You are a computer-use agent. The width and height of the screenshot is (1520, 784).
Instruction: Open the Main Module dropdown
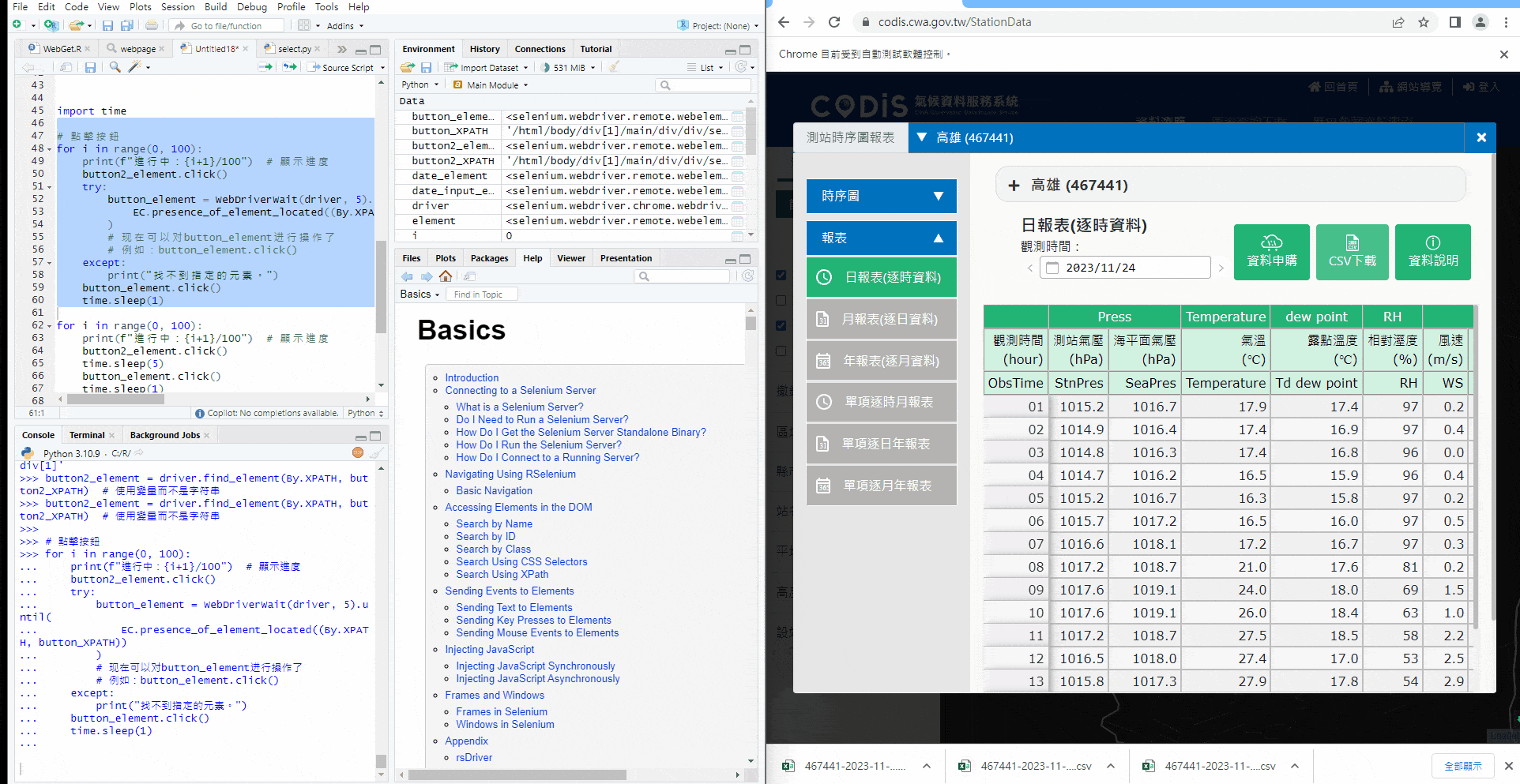click(x=491, y=84)
